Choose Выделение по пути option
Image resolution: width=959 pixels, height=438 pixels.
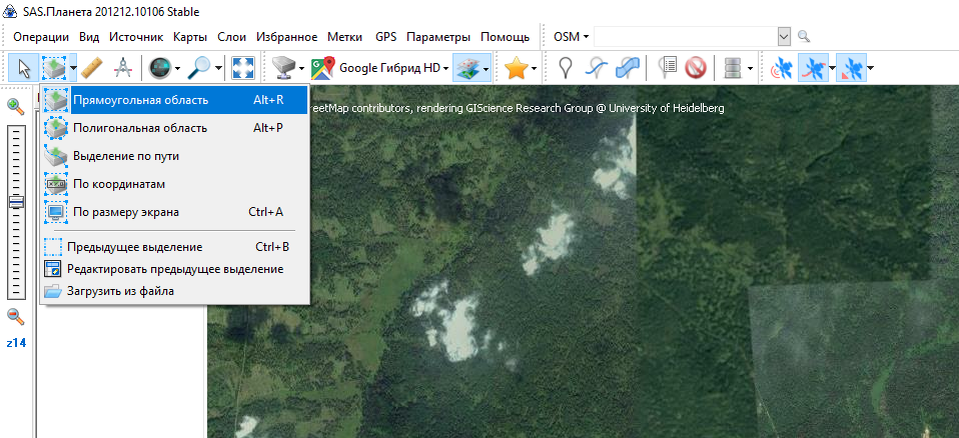pyautogui.click(x=175, y=156)
